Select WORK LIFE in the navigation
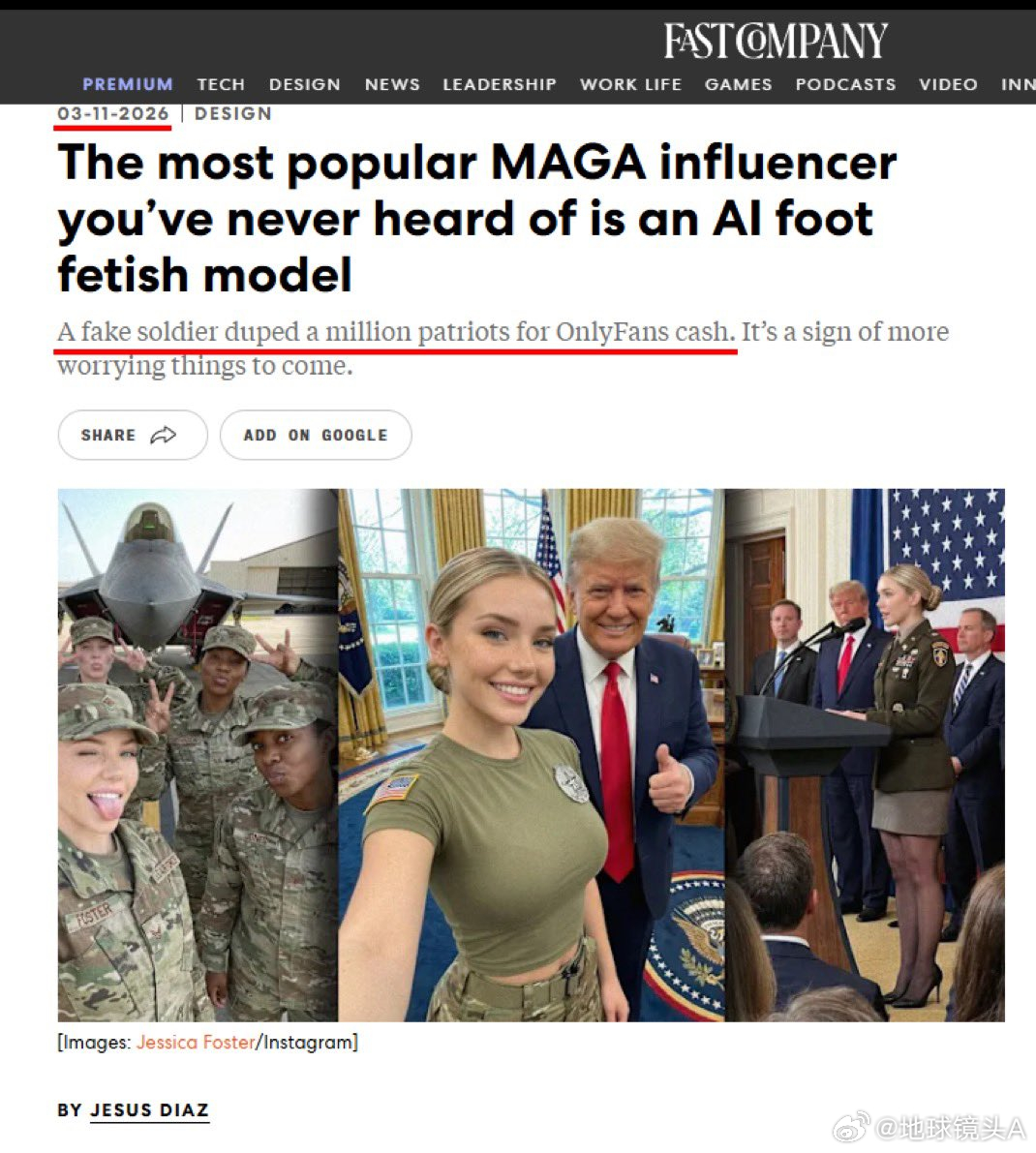 631,84
